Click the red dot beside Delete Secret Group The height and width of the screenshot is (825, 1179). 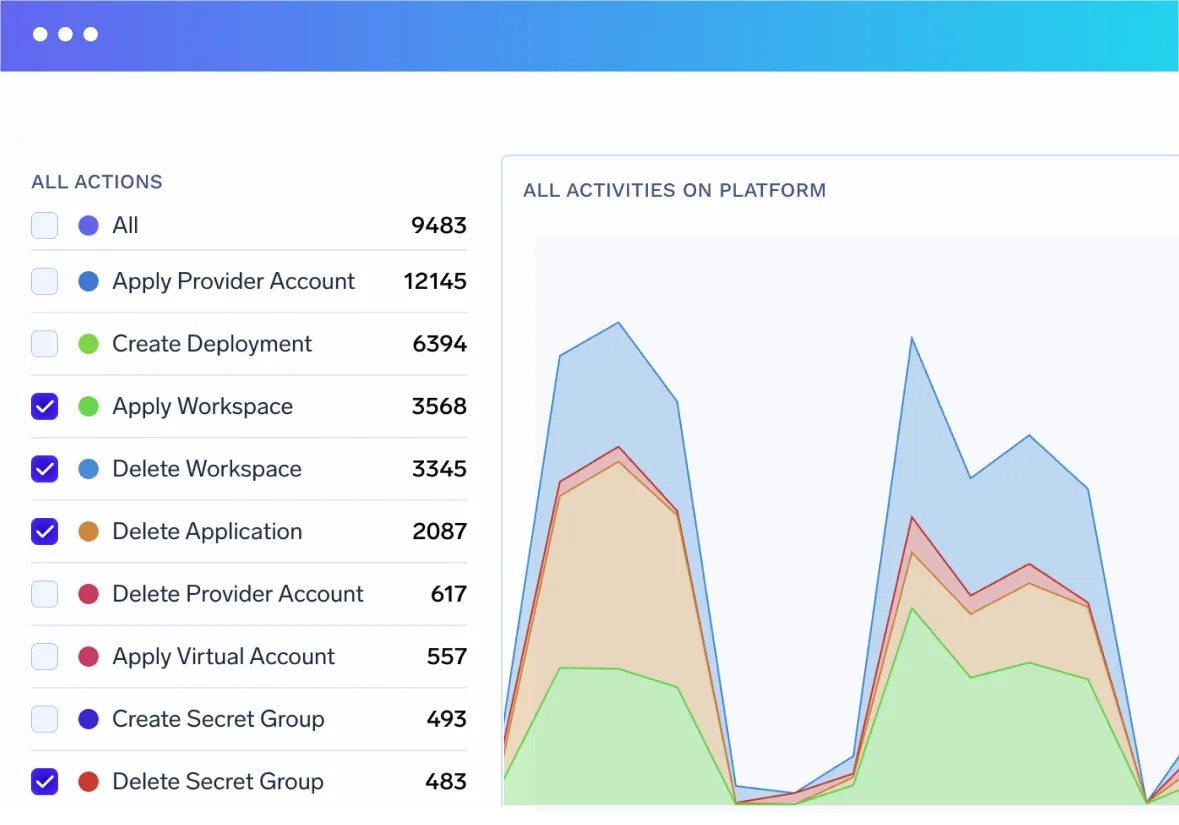click(x=89, y=782)
